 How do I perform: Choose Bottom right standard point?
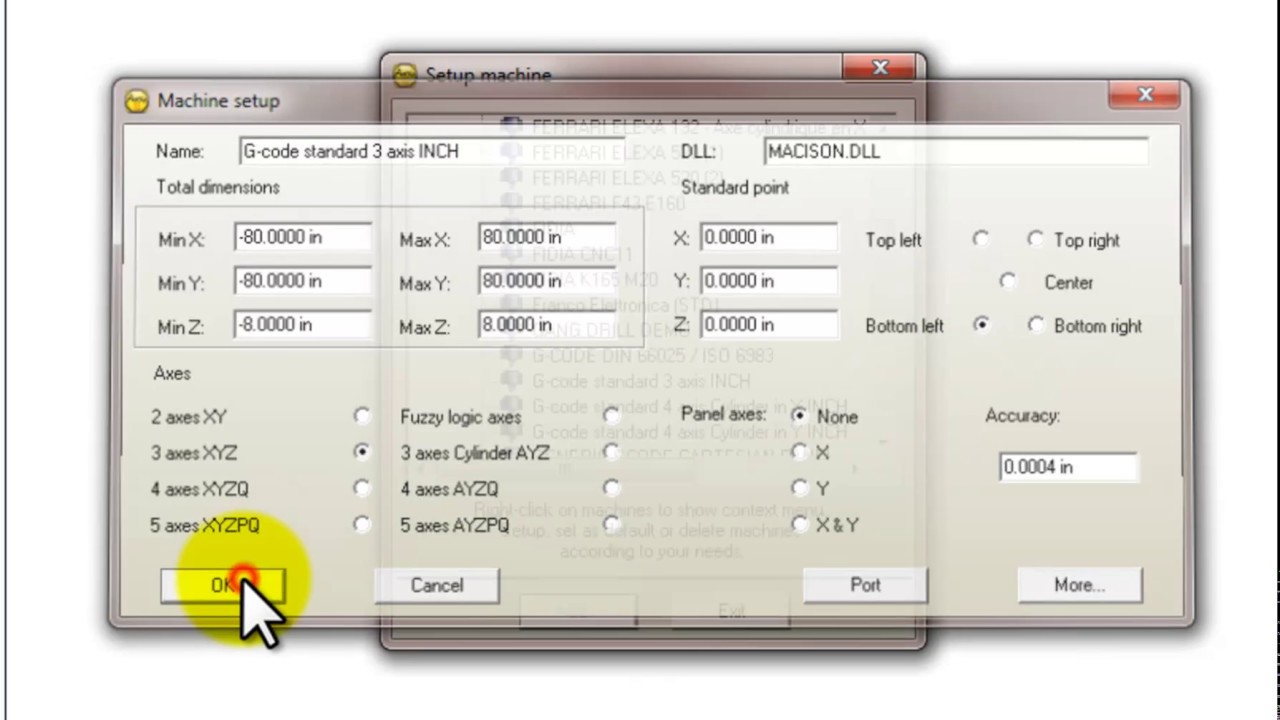tap(1036, 325)
